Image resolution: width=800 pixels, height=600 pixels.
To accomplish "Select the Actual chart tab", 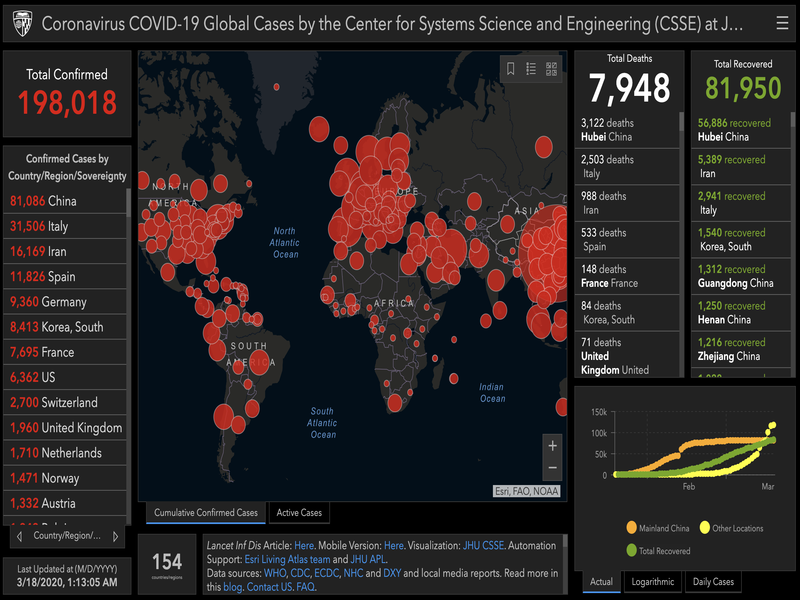I will coord(601,582).
